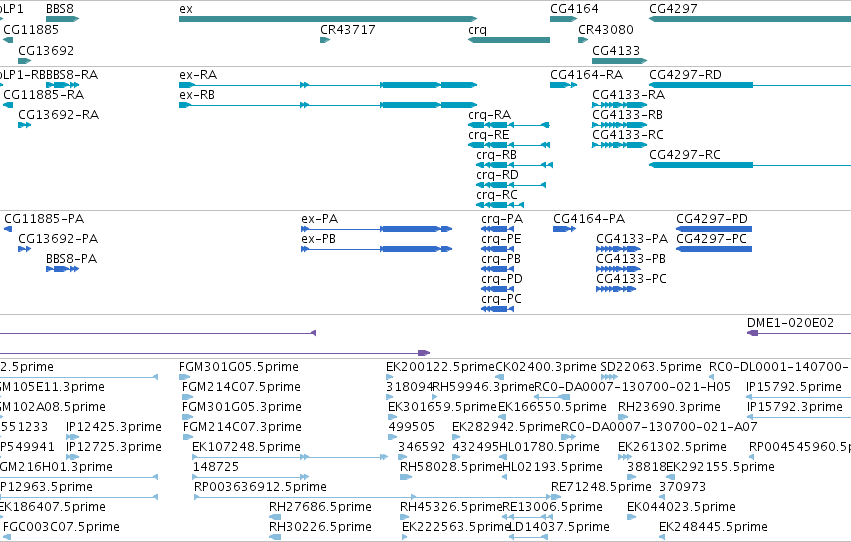Click the BBS8 gene label

tap(60, 9)
